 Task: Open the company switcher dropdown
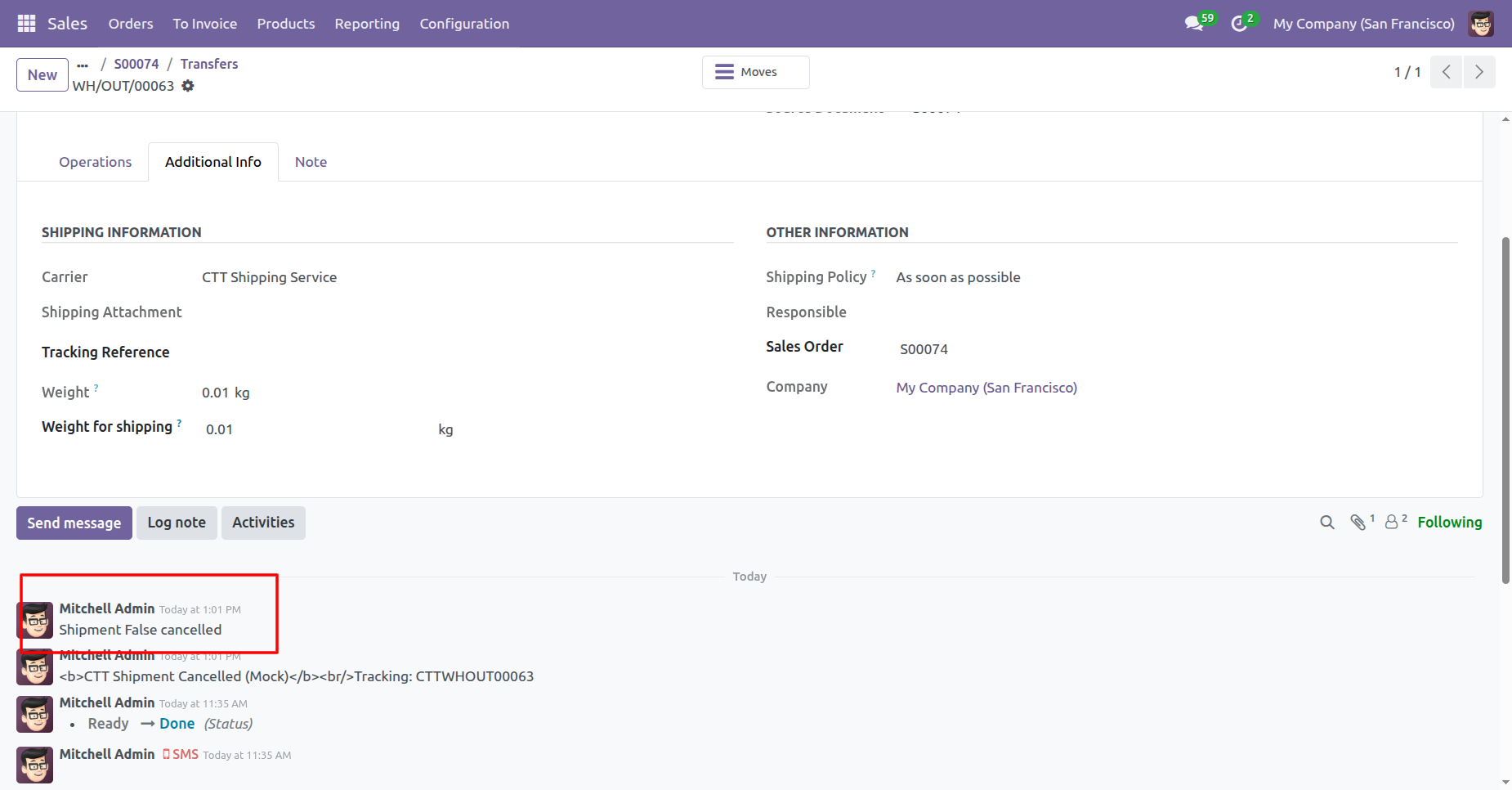coord(1363,24)
